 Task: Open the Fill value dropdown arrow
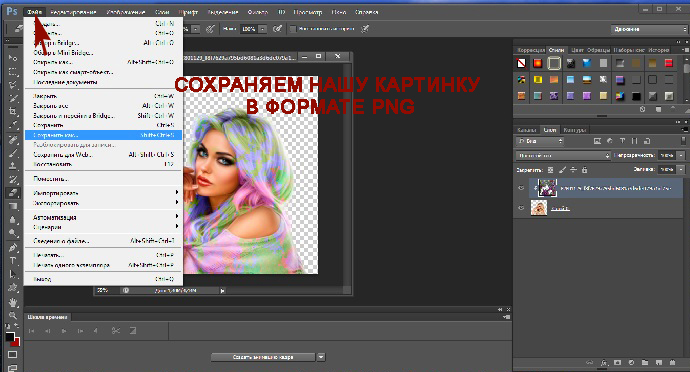pyautogui.click(x=681, y=169)
